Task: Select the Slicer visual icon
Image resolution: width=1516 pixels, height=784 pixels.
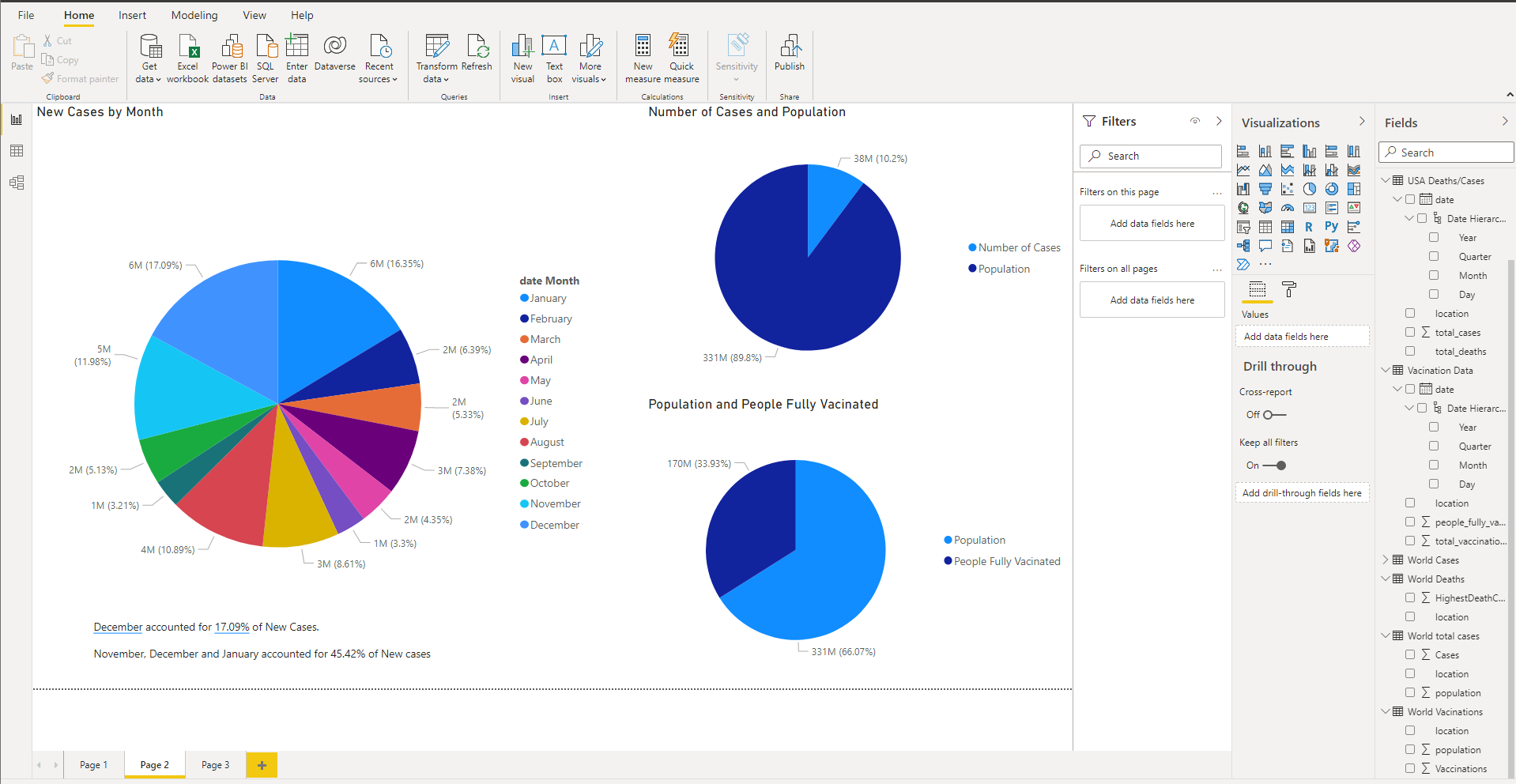Action: (1243, 227)
